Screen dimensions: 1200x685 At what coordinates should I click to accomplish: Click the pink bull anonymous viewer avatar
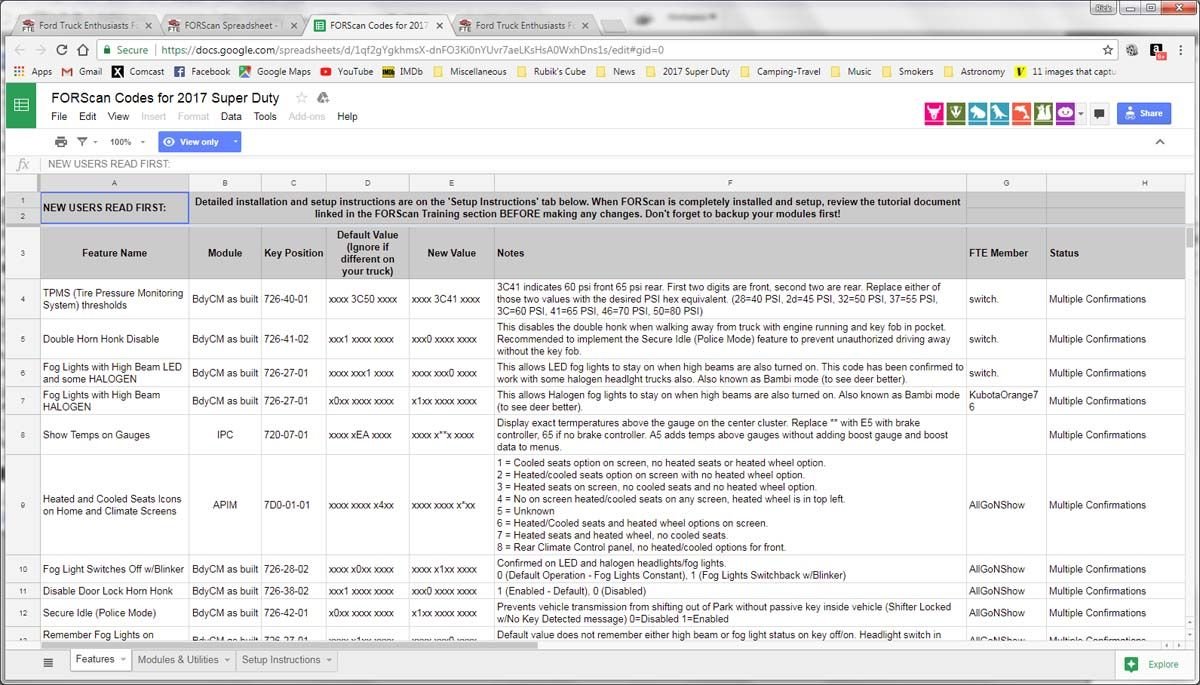[933, 113]
